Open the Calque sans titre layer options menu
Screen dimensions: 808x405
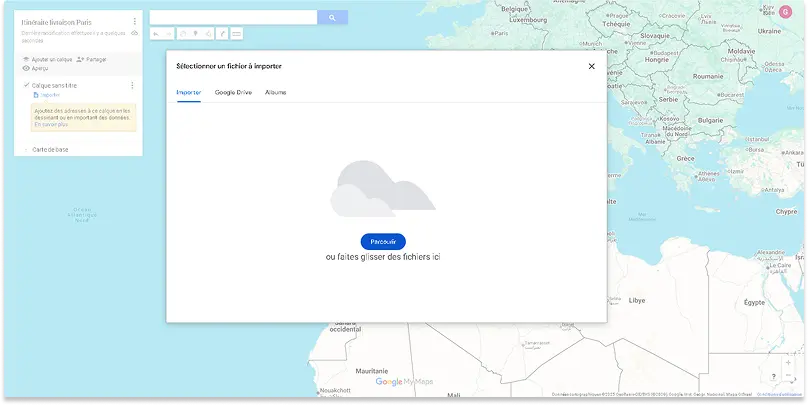pos(132,86)
